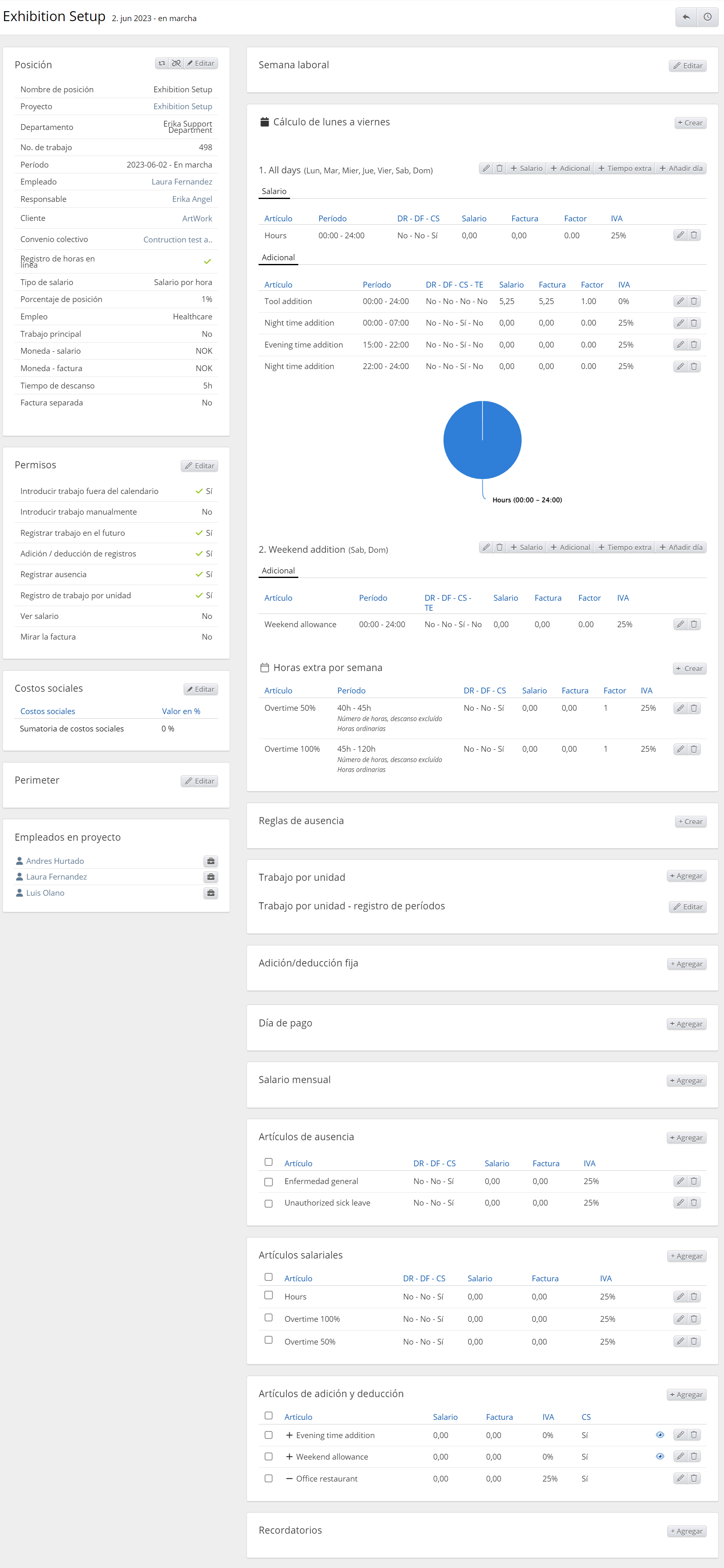Click the repeat icon in Posición panel
The width and height of the screenshot is (724, 1568).
(x=162, y=63)
